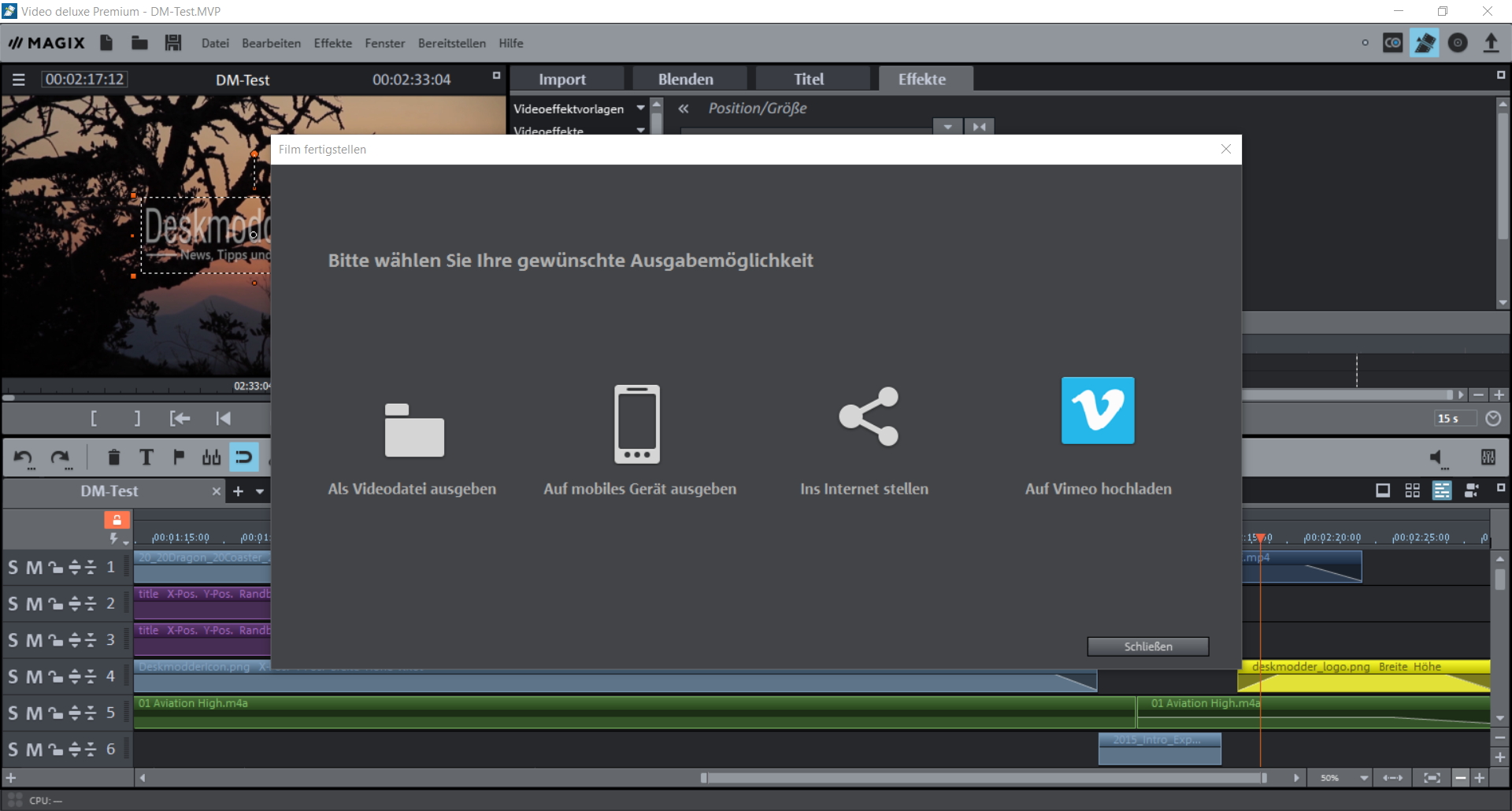
Task: Jump to the beginning of the movie
Action: [x=224, y=418]
